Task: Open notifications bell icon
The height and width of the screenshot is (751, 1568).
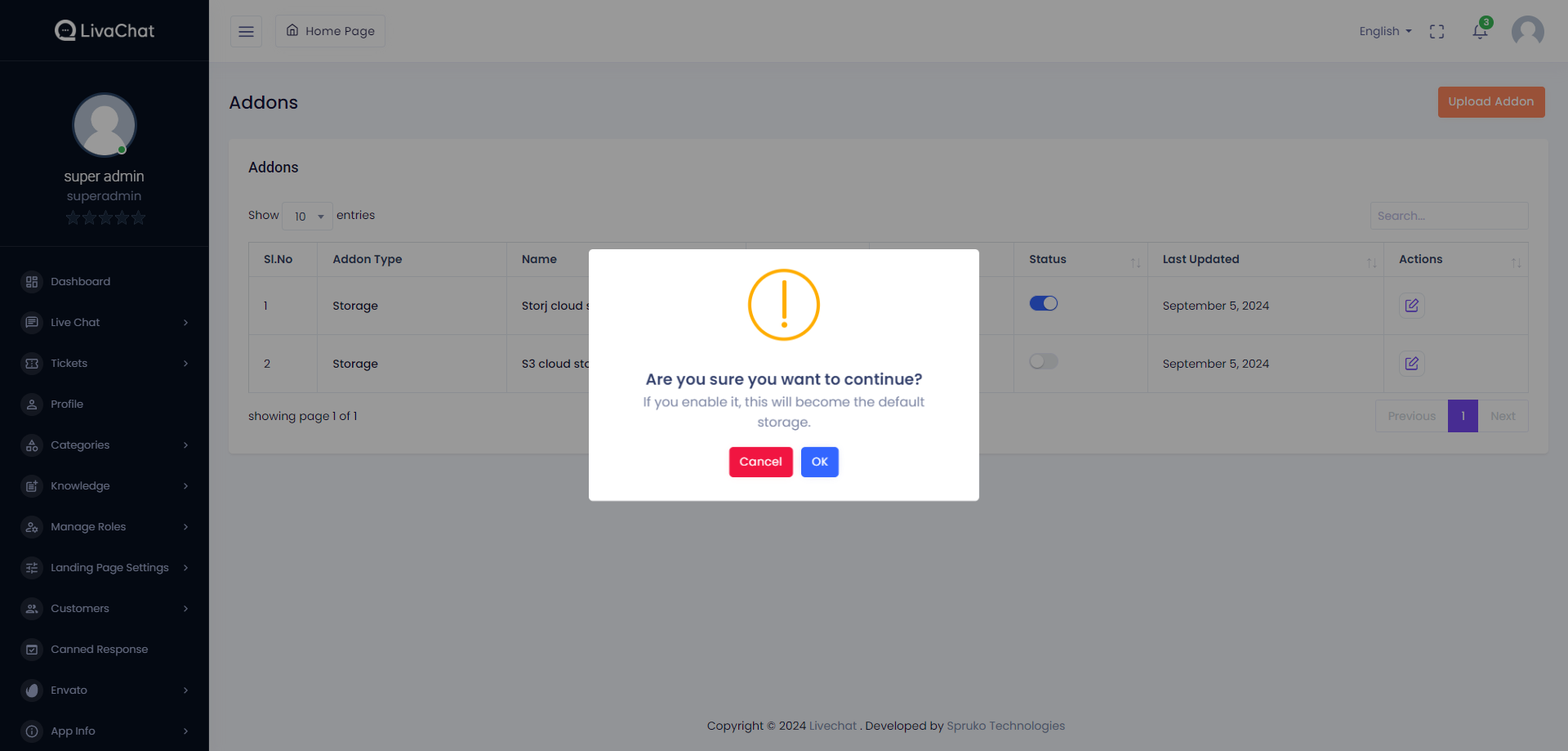Action: click(1480, 31)
